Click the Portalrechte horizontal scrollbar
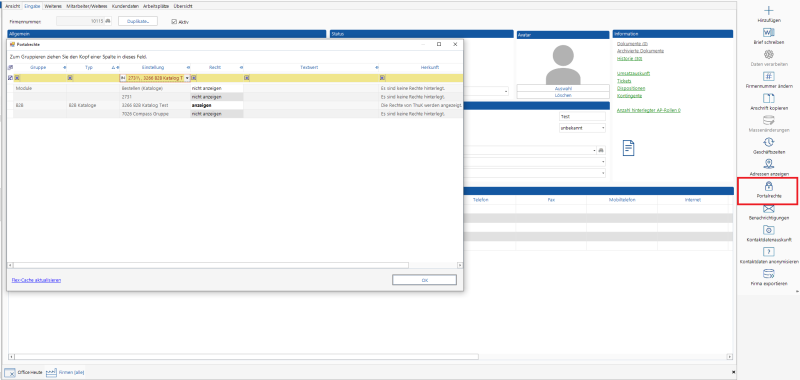The width and height of the screenshot is (800, 380). 211,265
